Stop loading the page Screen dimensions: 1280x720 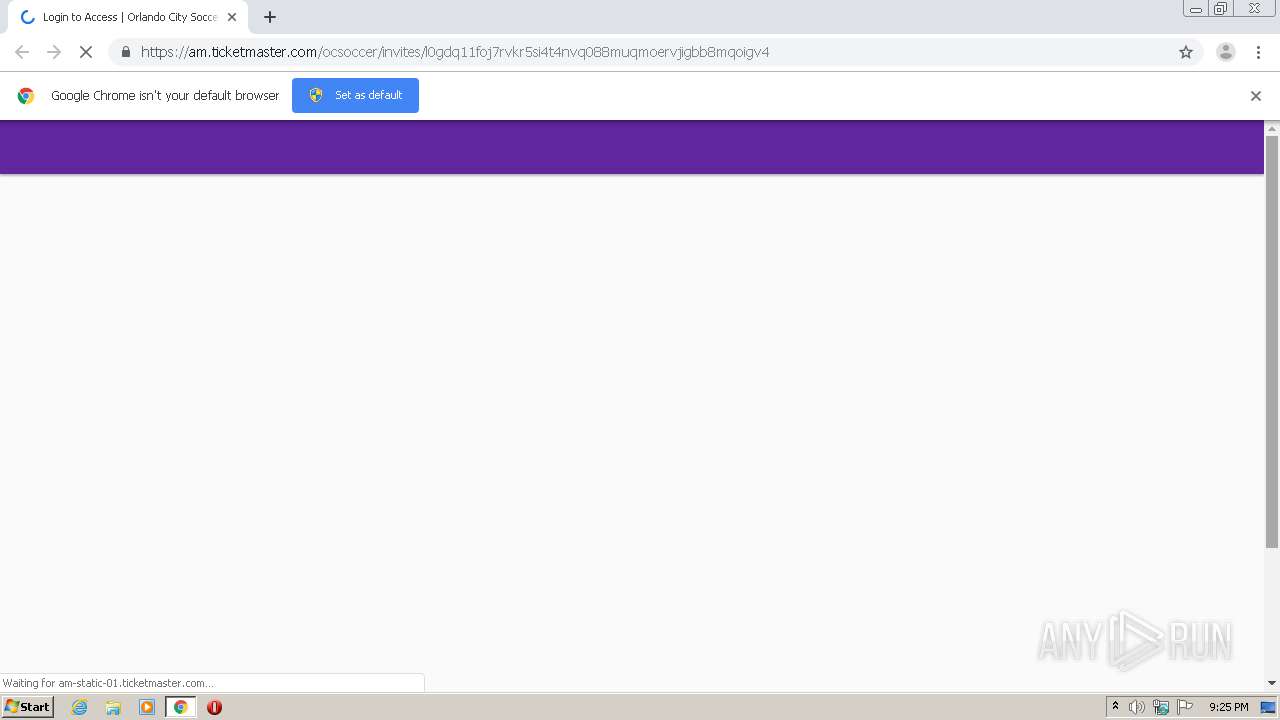pyautogui.click(x=86, y=52)
